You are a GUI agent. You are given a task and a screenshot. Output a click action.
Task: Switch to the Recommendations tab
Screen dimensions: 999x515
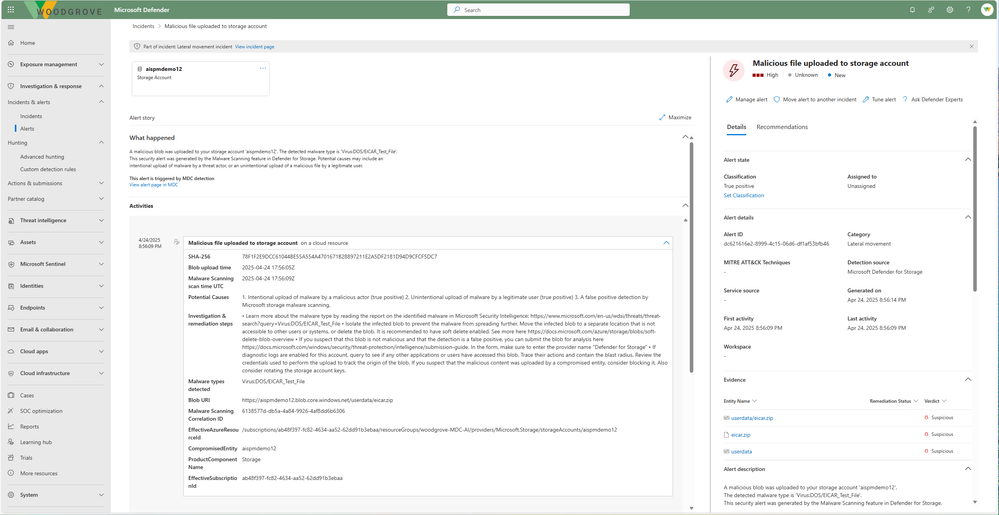point(782,127)
